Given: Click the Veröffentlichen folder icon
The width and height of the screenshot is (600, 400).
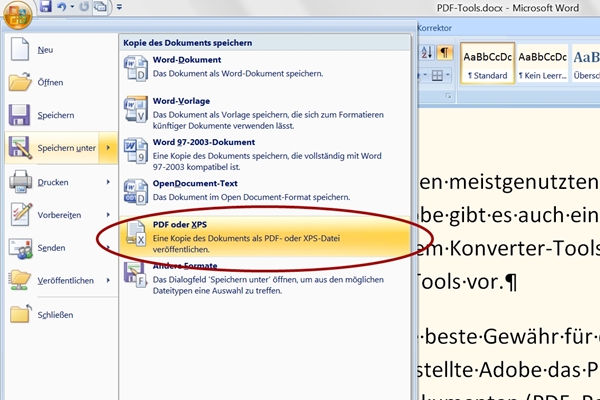Looking at the screenshot, I should (x=20, y=280).
